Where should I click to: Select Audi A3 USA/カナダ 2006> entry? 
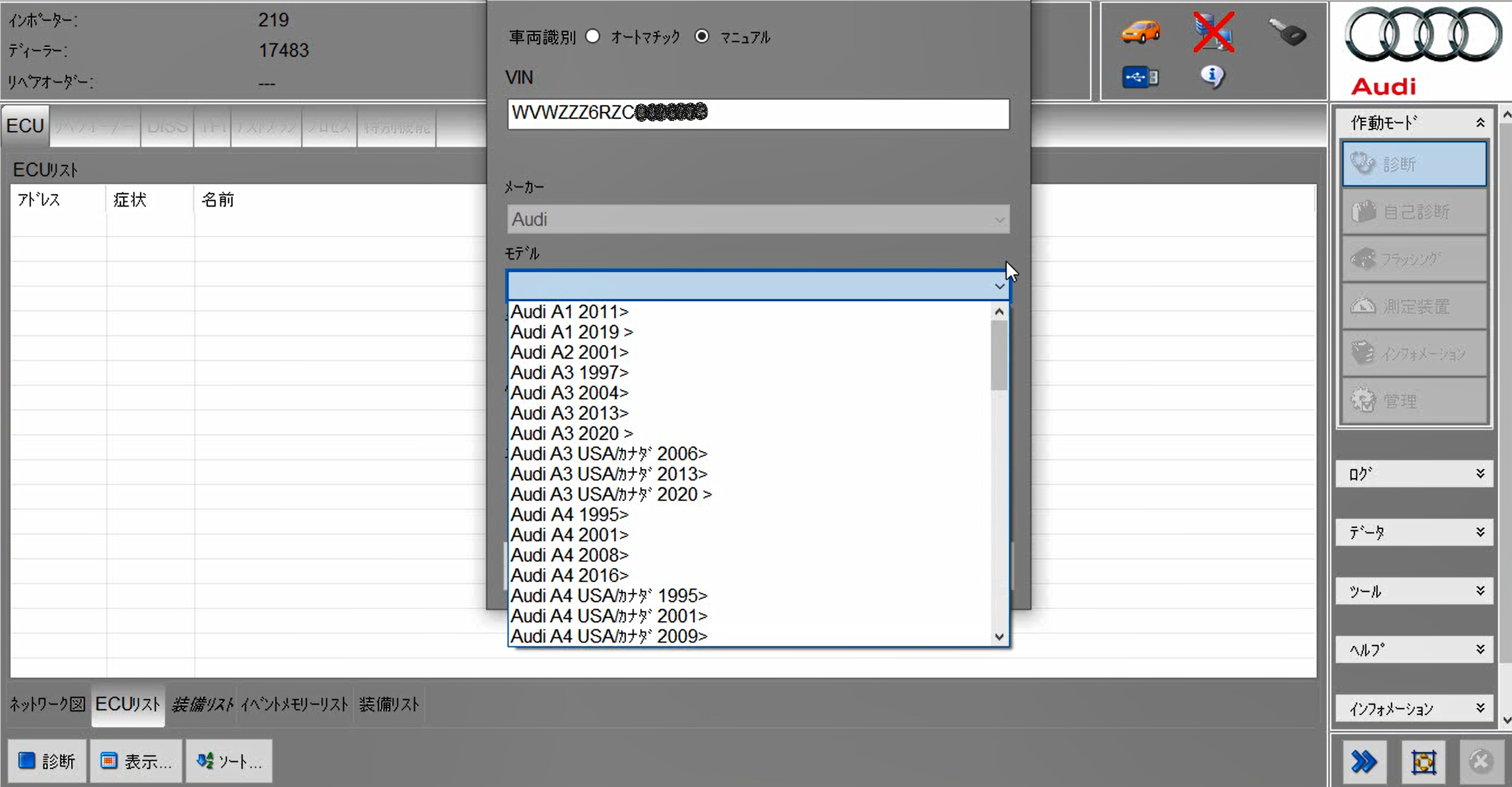(x=750, y=454)
